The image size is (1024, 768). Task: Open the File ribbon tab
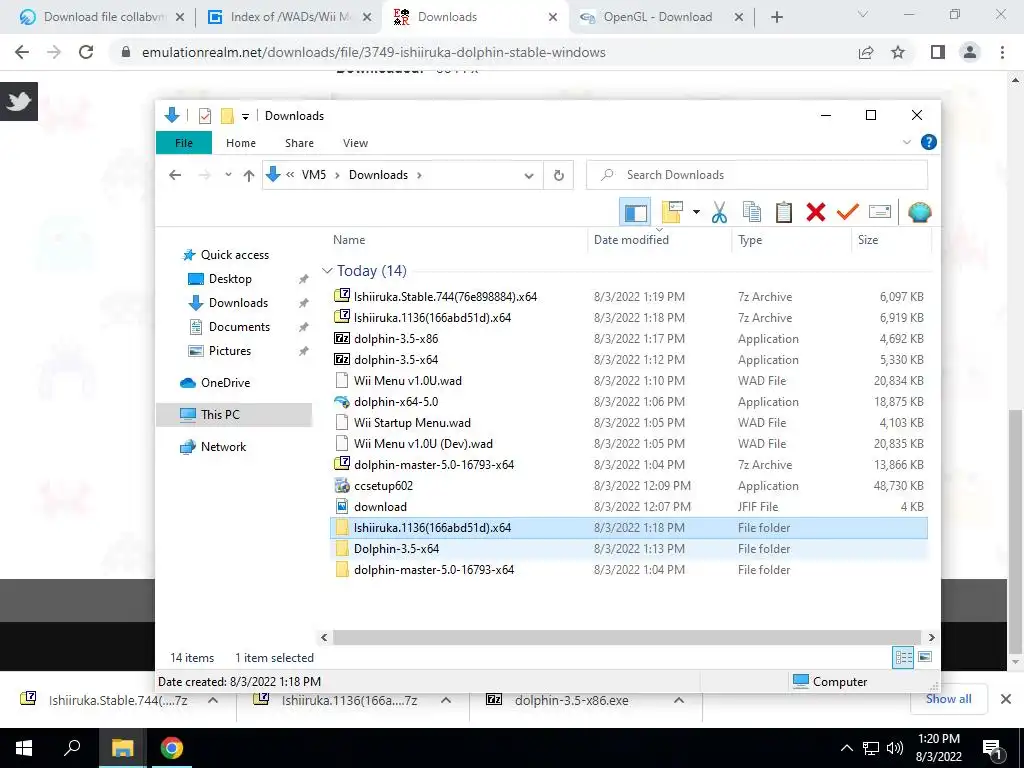[184, 142]
